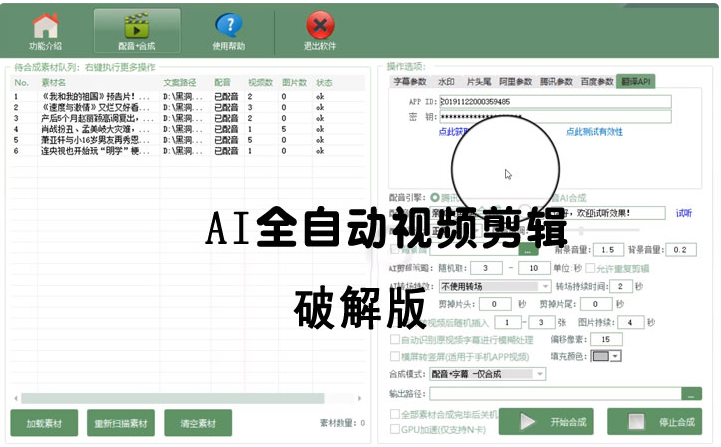The image size is (721, 447).
Task: Select row 连央视也开始玩"明学"梗
Action: pyautogui.click(x=188, y=151)
